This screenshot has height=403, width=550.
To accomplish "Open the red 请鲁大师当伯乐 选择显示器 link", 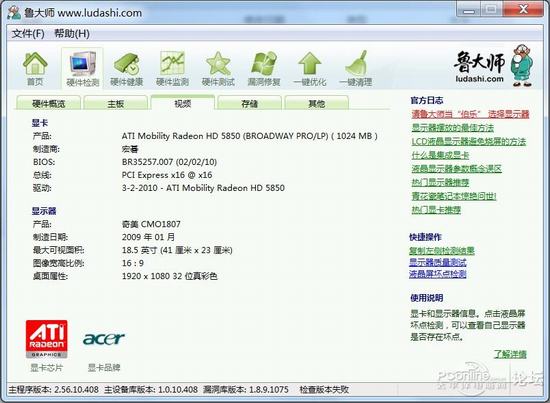I will point(470,114).
